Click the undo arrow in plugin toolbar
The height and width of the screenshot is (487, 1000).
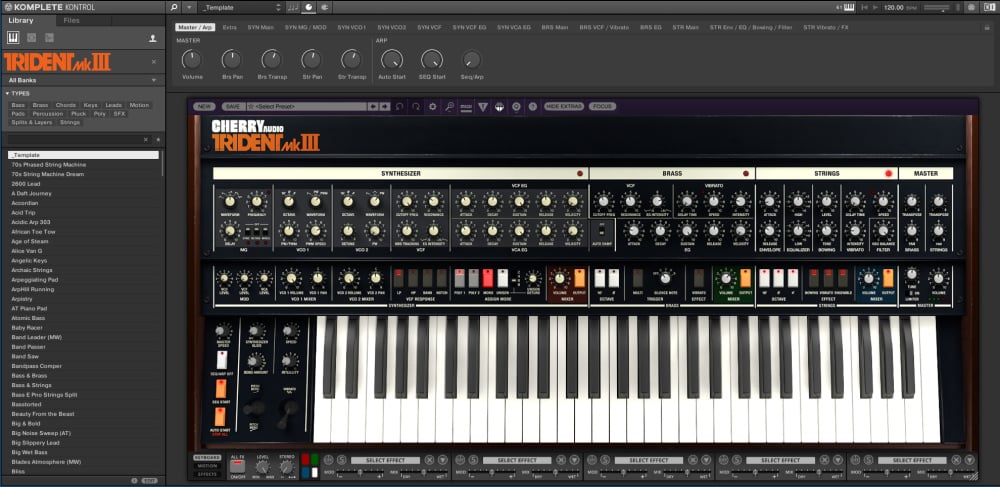click(400, 106)
